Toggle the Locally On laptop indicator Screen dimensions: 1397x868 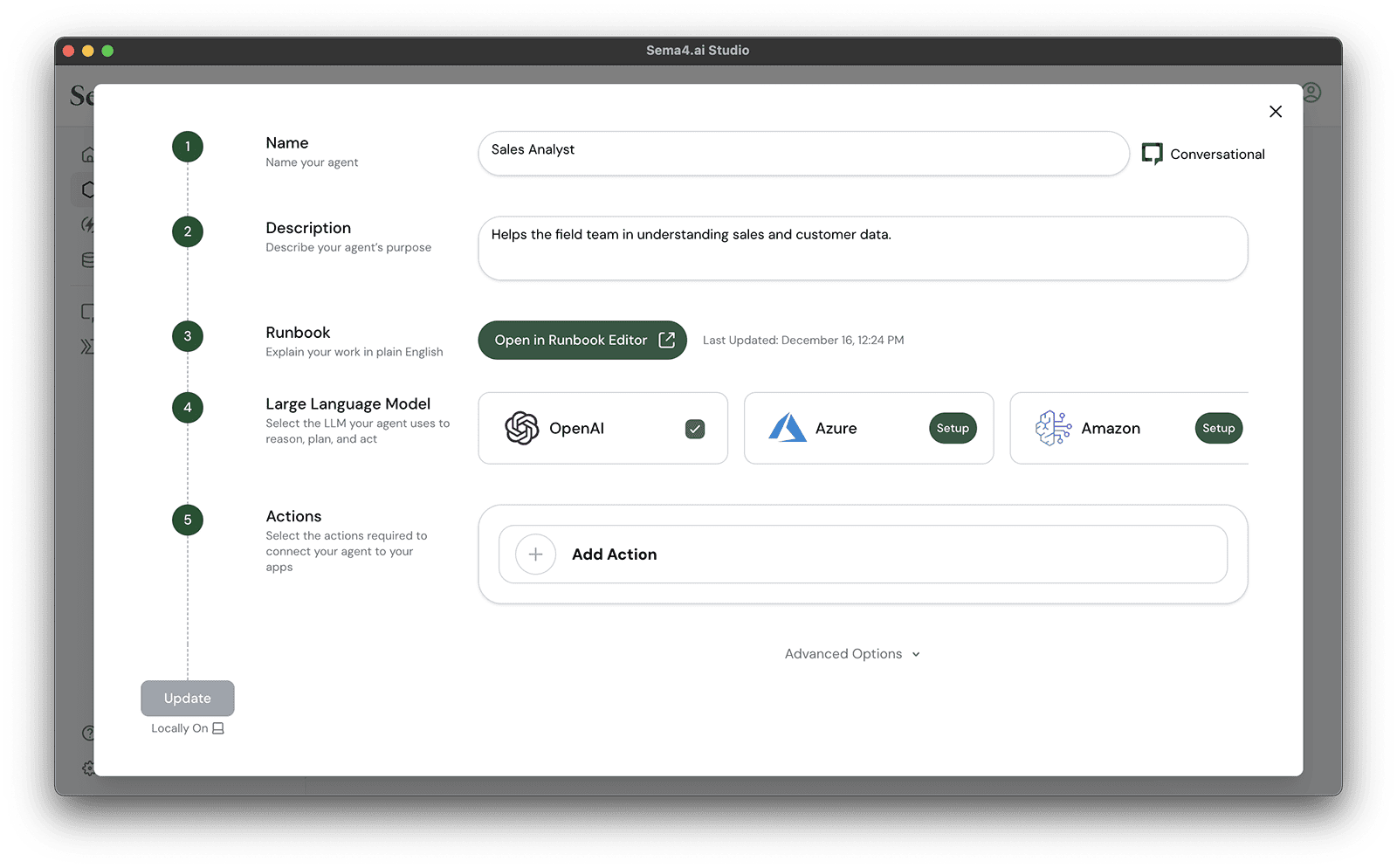click(187, 727)
